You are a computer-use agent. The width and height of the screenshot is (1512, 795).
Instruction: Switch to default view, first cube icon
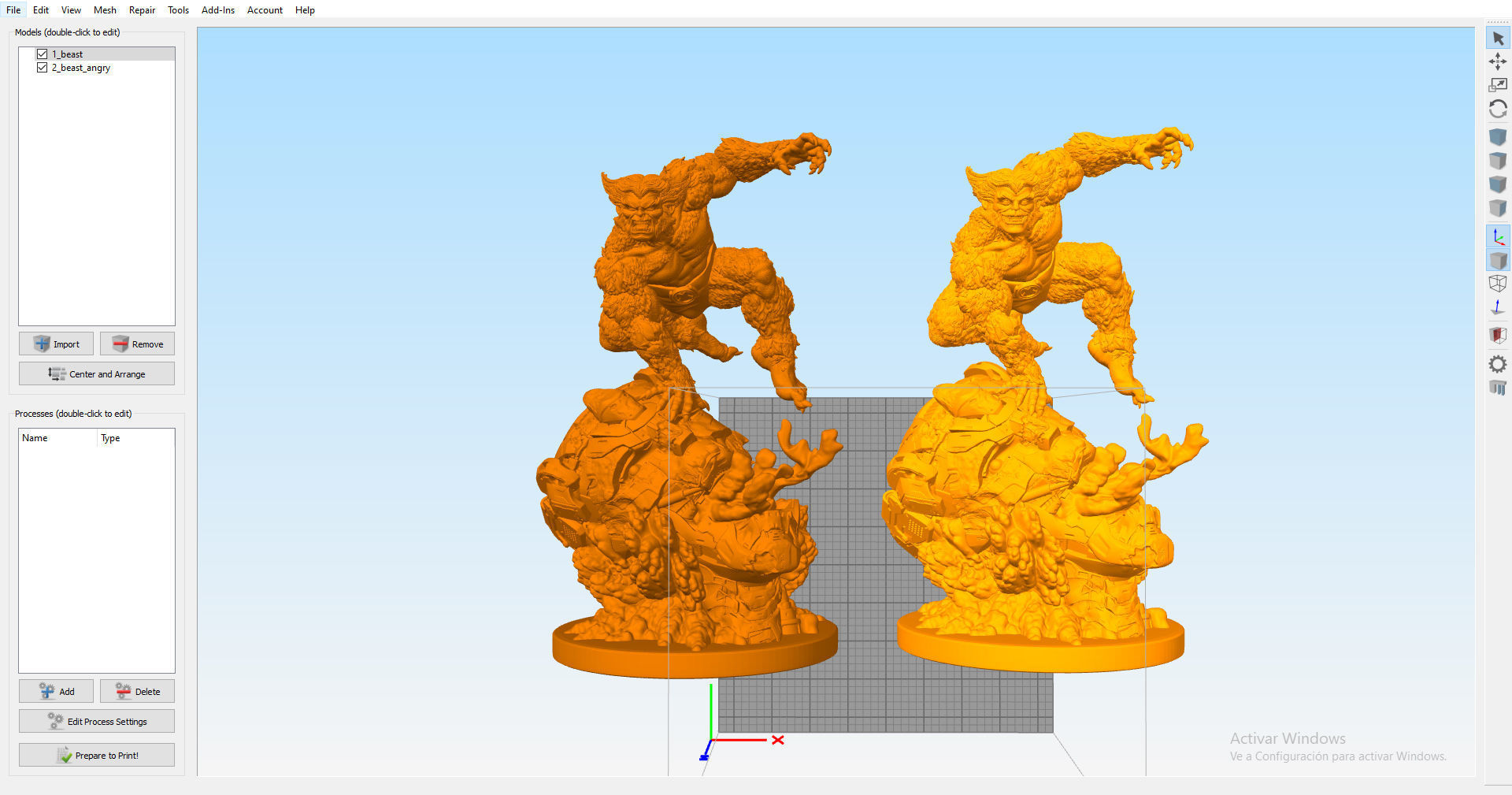[1498, 137]
